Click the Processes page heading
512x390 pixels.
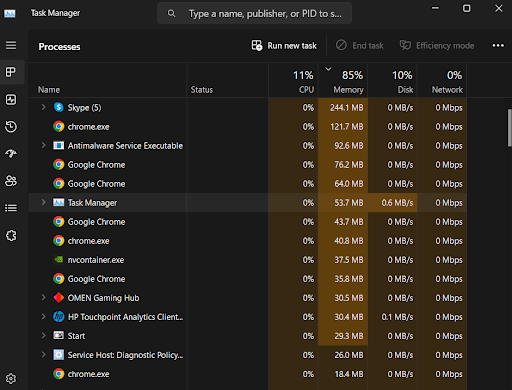(59, 46)
